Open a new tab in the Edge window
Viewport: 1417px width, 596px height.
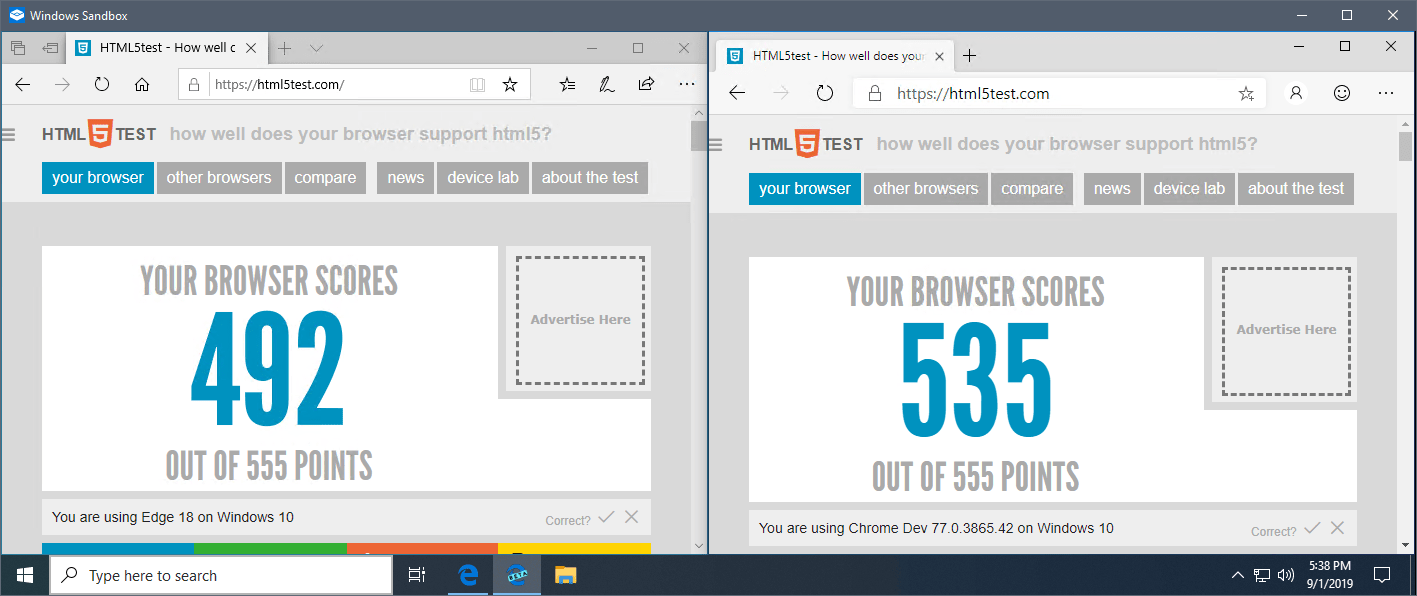(x=285, y=48)
